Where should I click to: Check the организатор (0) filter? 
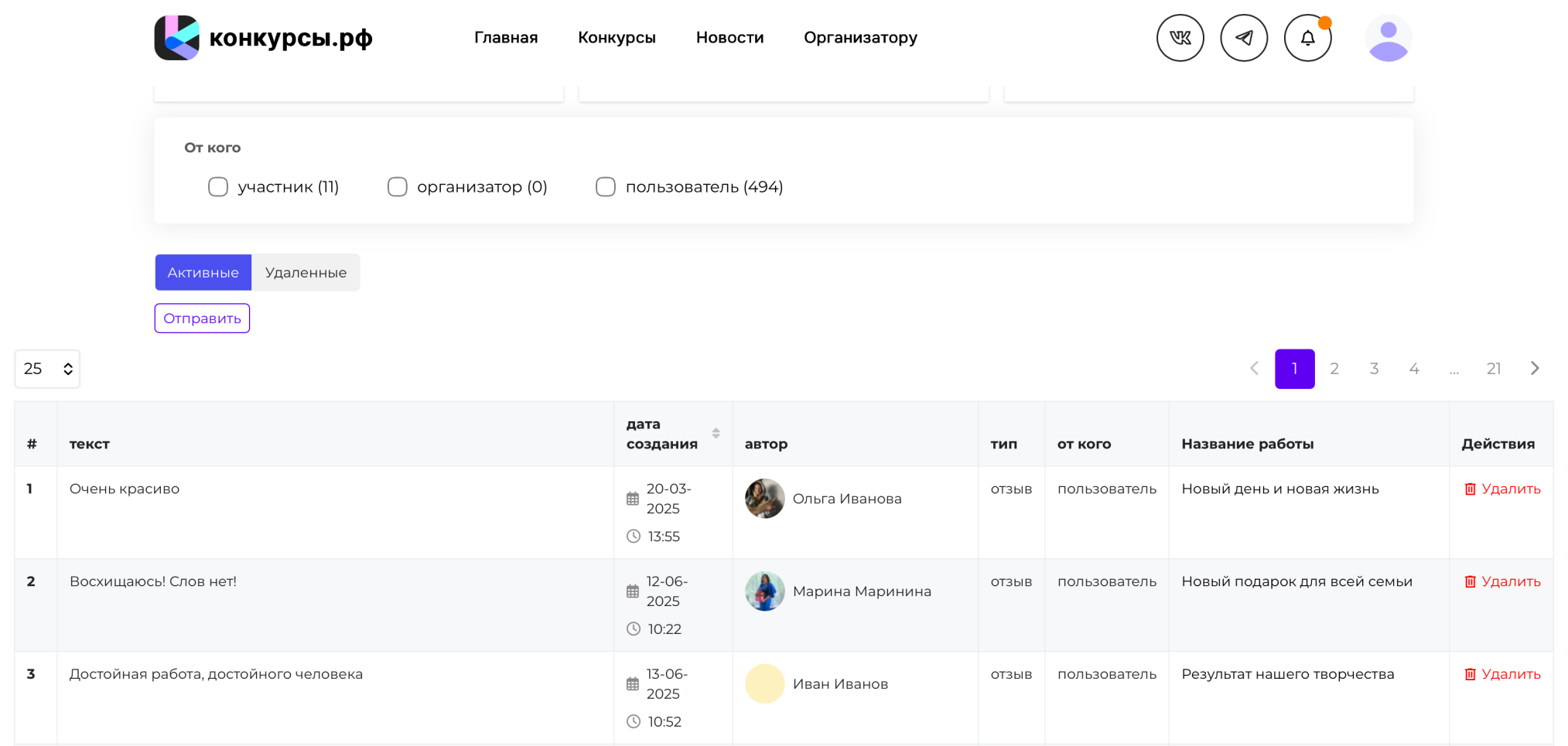(x=398, y=187)
